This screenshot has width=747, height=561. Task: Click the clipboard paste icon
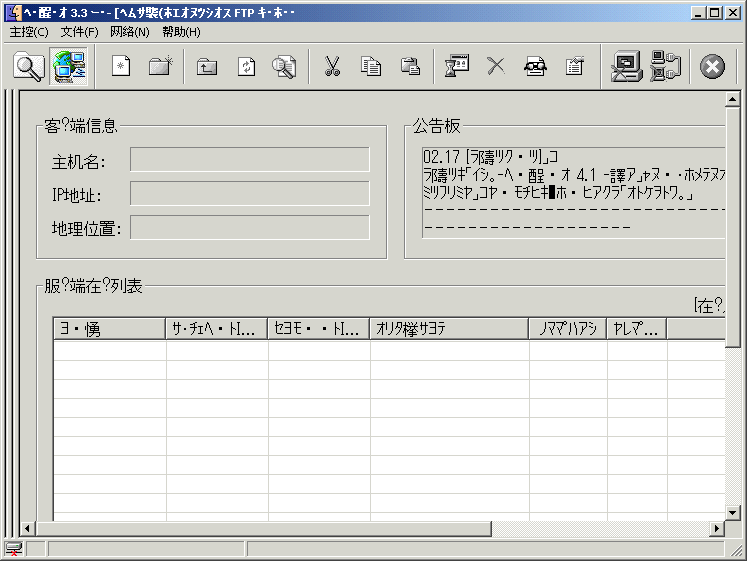pos(410,67)
